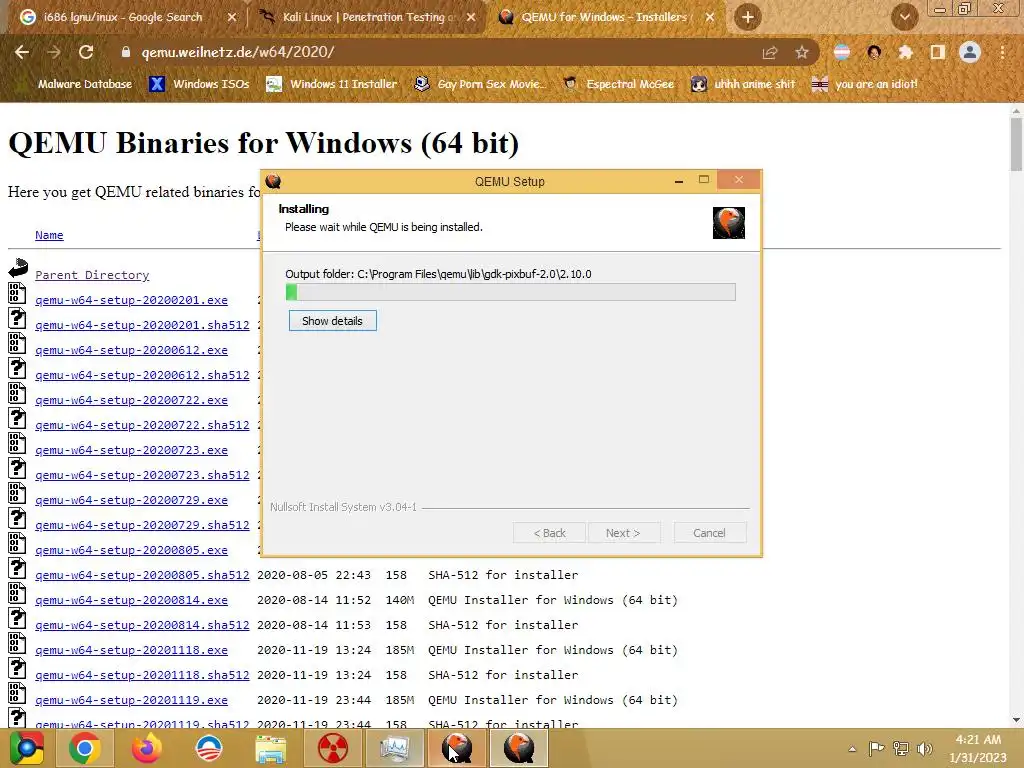
Task: Minimize the QEMU Setup window
Action: click(x=679, y=180)
